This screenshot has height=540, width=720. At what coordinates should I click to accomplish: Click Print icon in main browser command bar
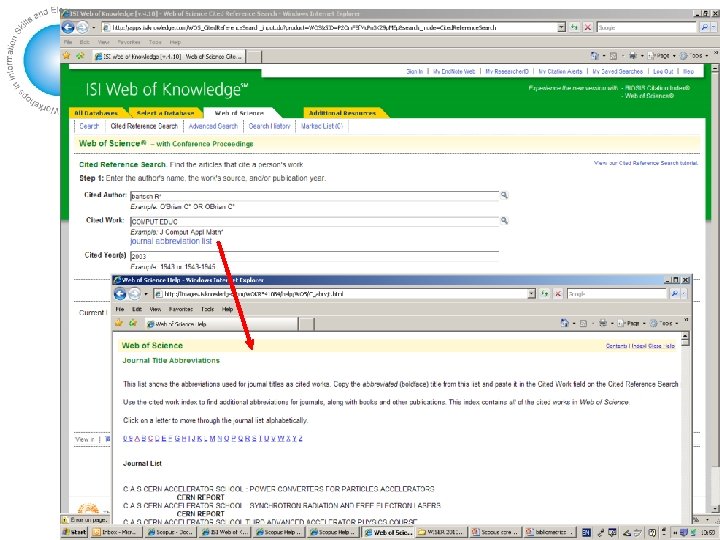coord(633,56)
